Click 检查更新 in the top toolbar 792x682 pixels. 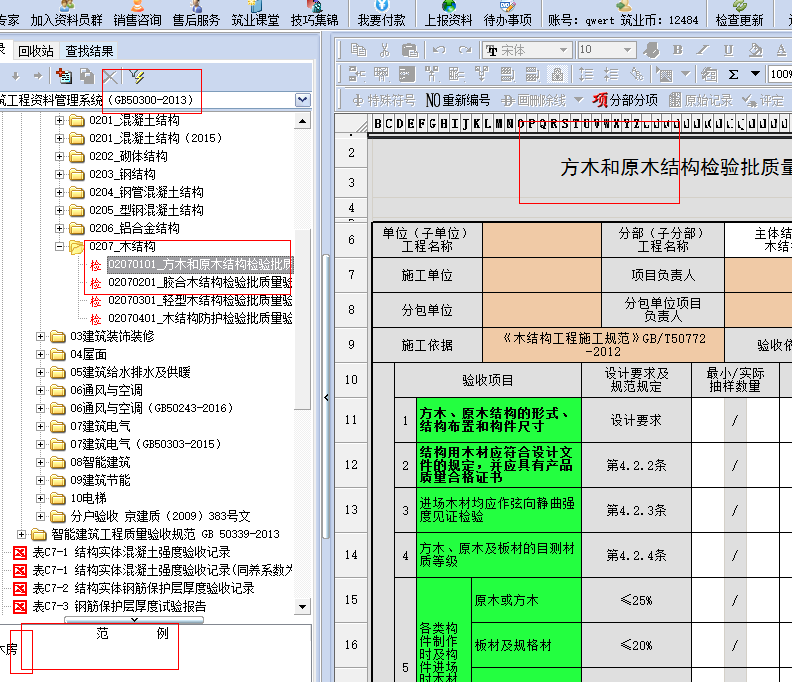click(739, 19)
